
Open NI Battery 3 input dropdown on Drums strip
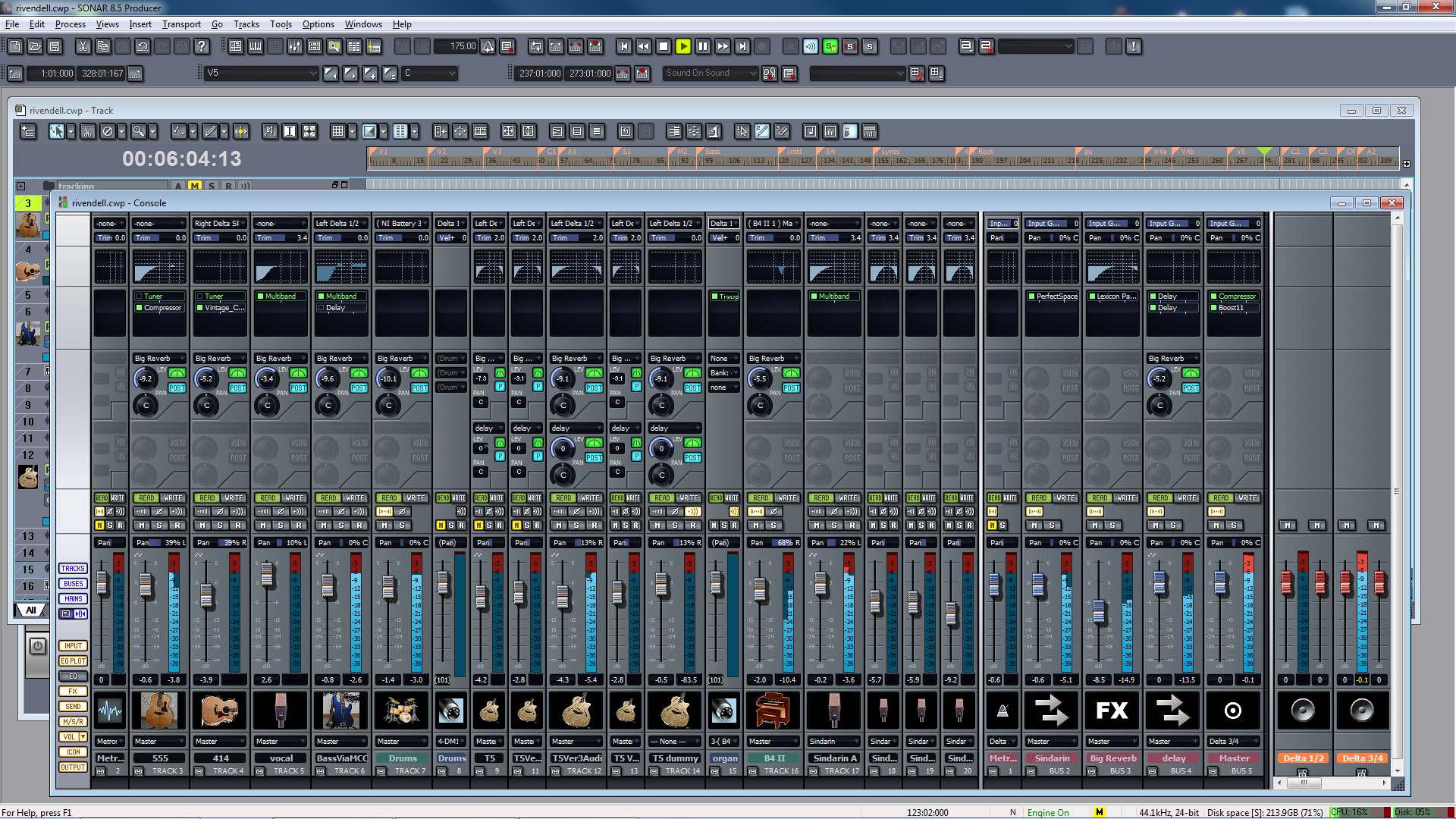[x=402, y=224]
